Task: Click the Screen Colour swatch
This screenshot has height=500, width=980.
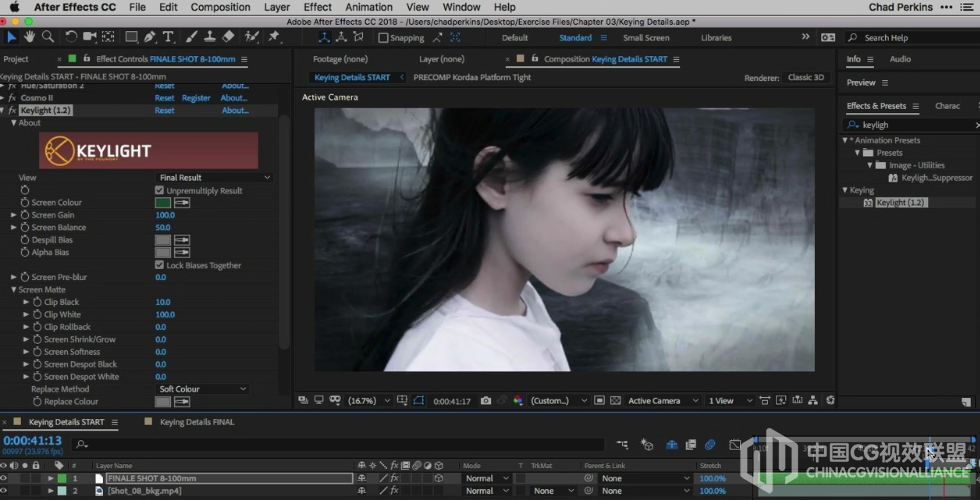Action: pyautogui.click(x=162, y=202)
